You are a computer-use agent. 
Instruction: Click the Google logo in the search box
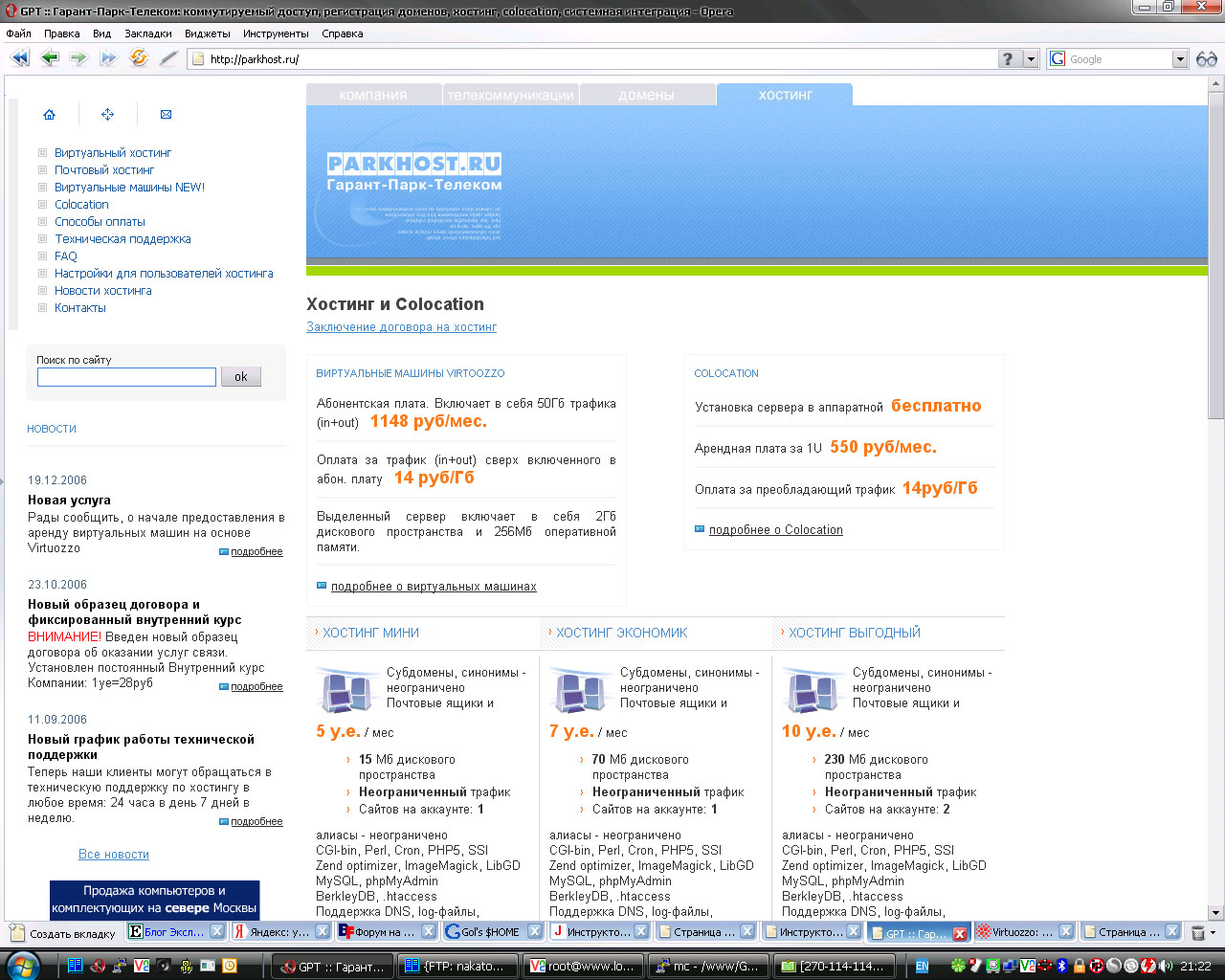pos(1058,59)
